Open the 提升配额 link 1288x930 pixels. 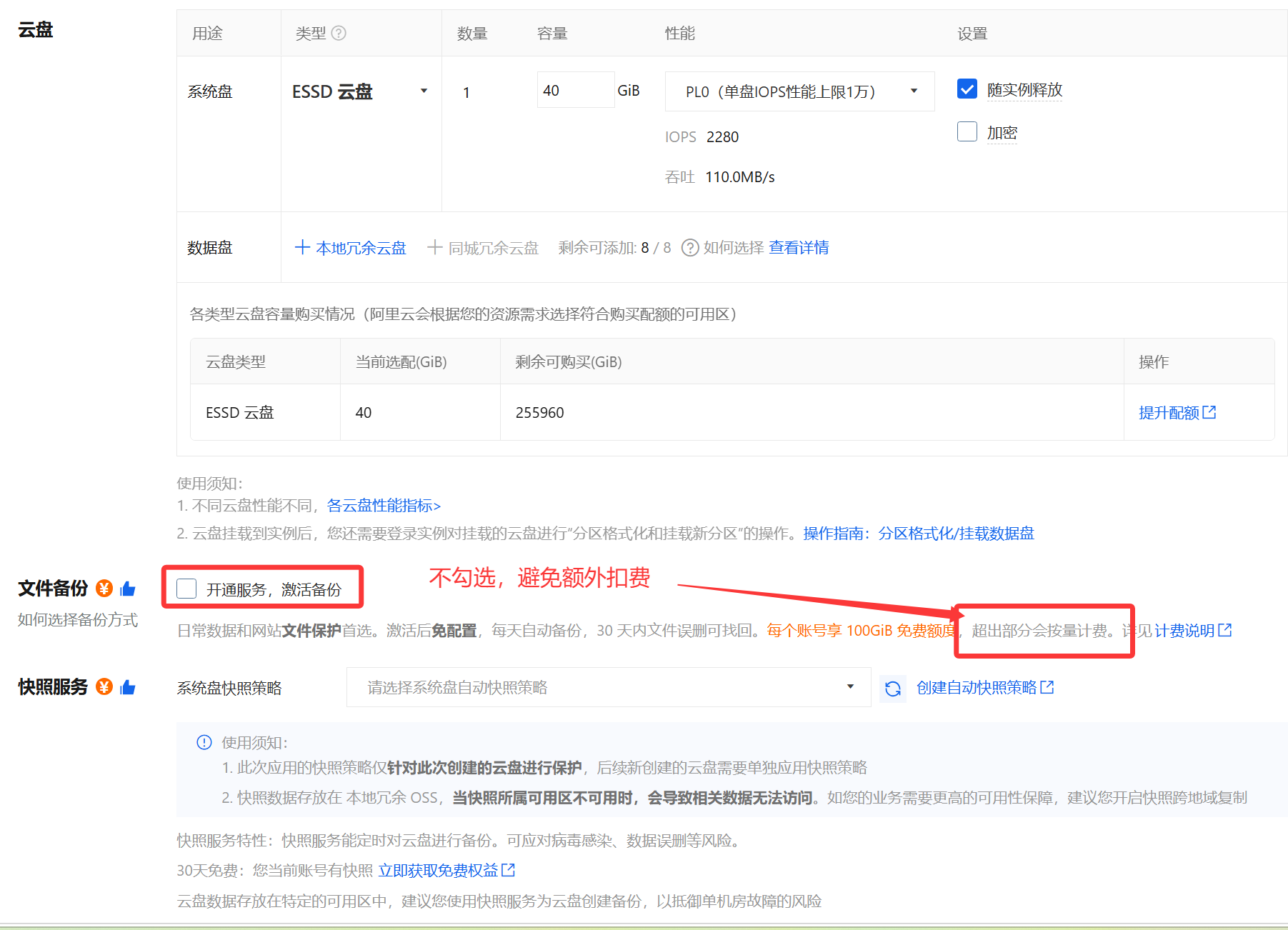[1169, 413]
